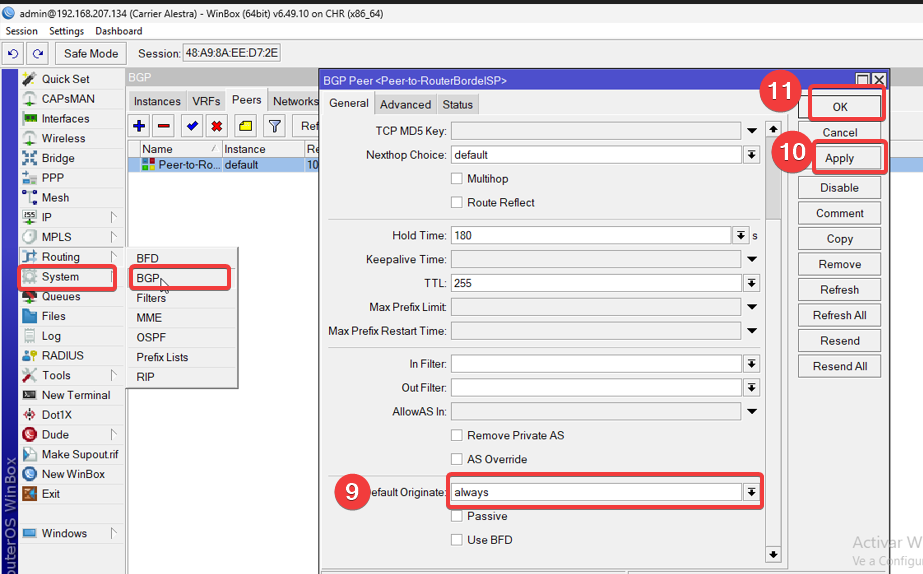923x574 pixels.
Task: Click the Redo arrow in toolbar
Action: (x=37, y=53)
